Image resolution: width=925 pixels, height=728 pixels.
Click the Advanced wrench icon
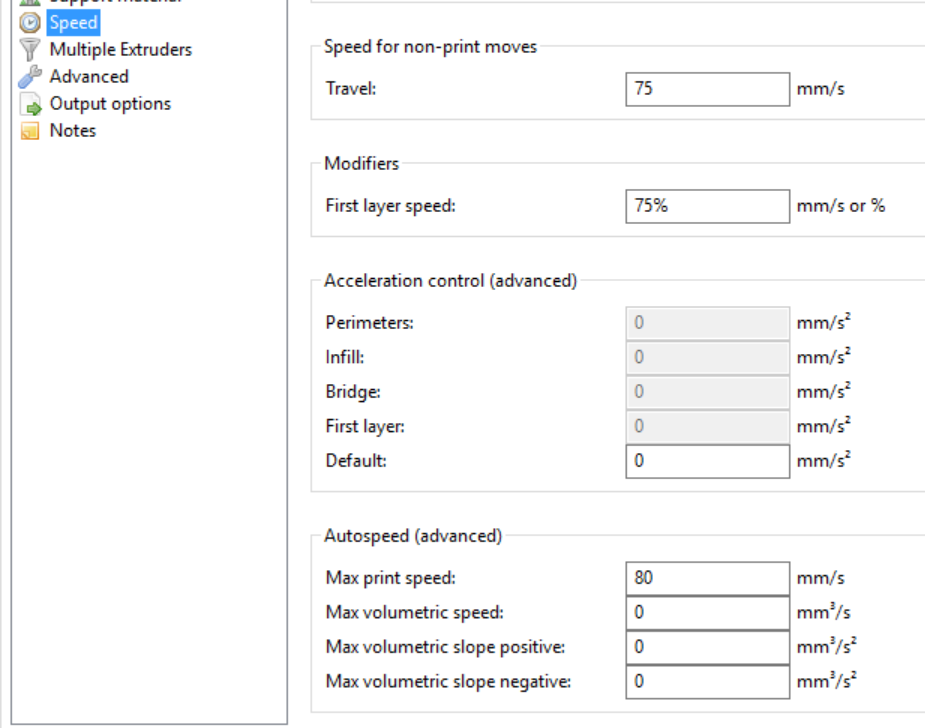click(x=30, y=77)
